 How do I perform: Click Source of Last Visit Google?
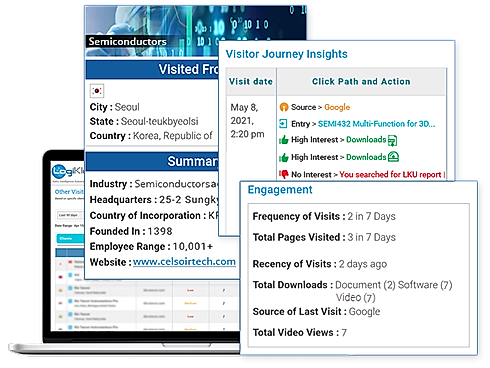pos(316,312)
